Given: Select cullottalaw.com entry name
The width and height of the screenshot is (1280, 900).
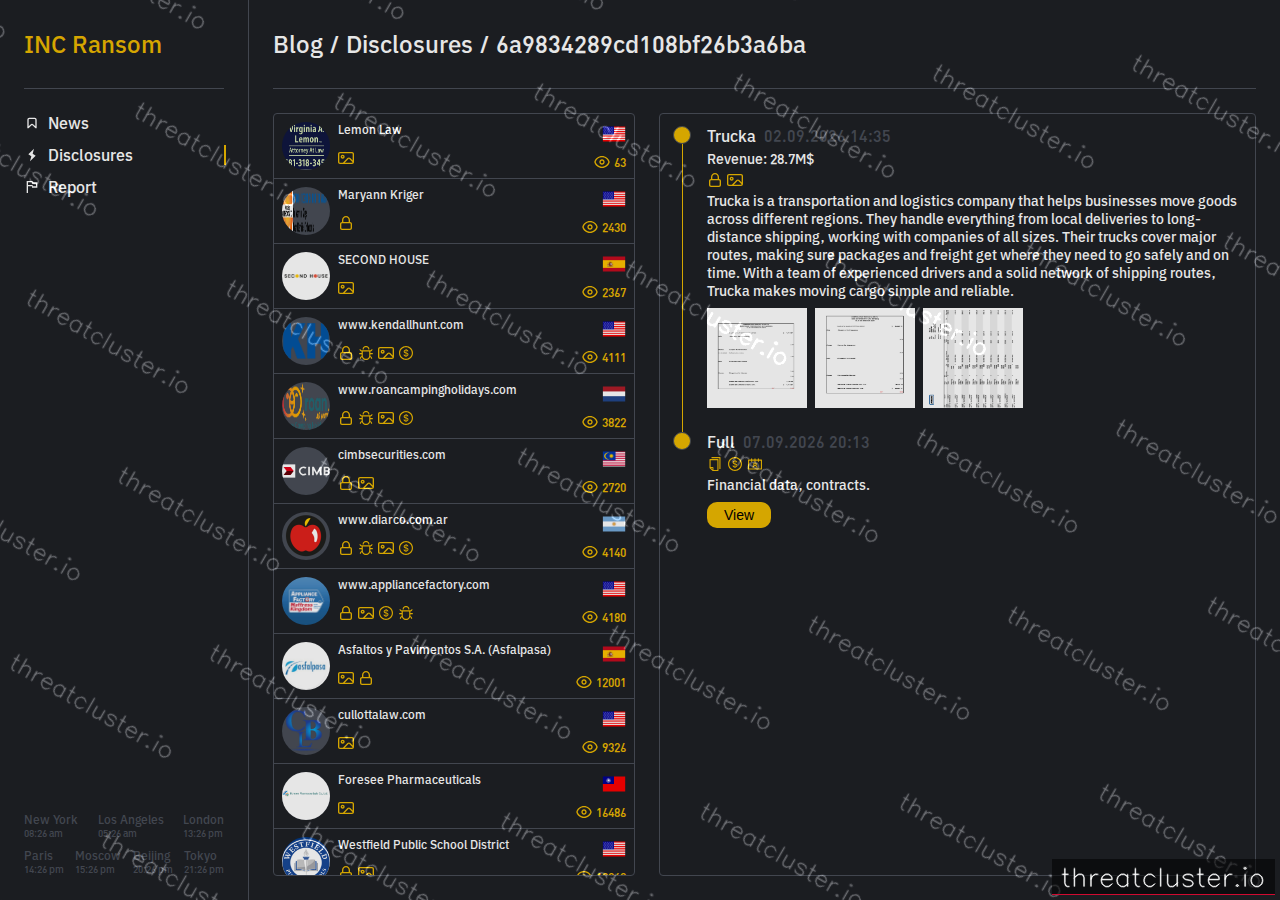Looking at the screenshot, I should 382,715.
